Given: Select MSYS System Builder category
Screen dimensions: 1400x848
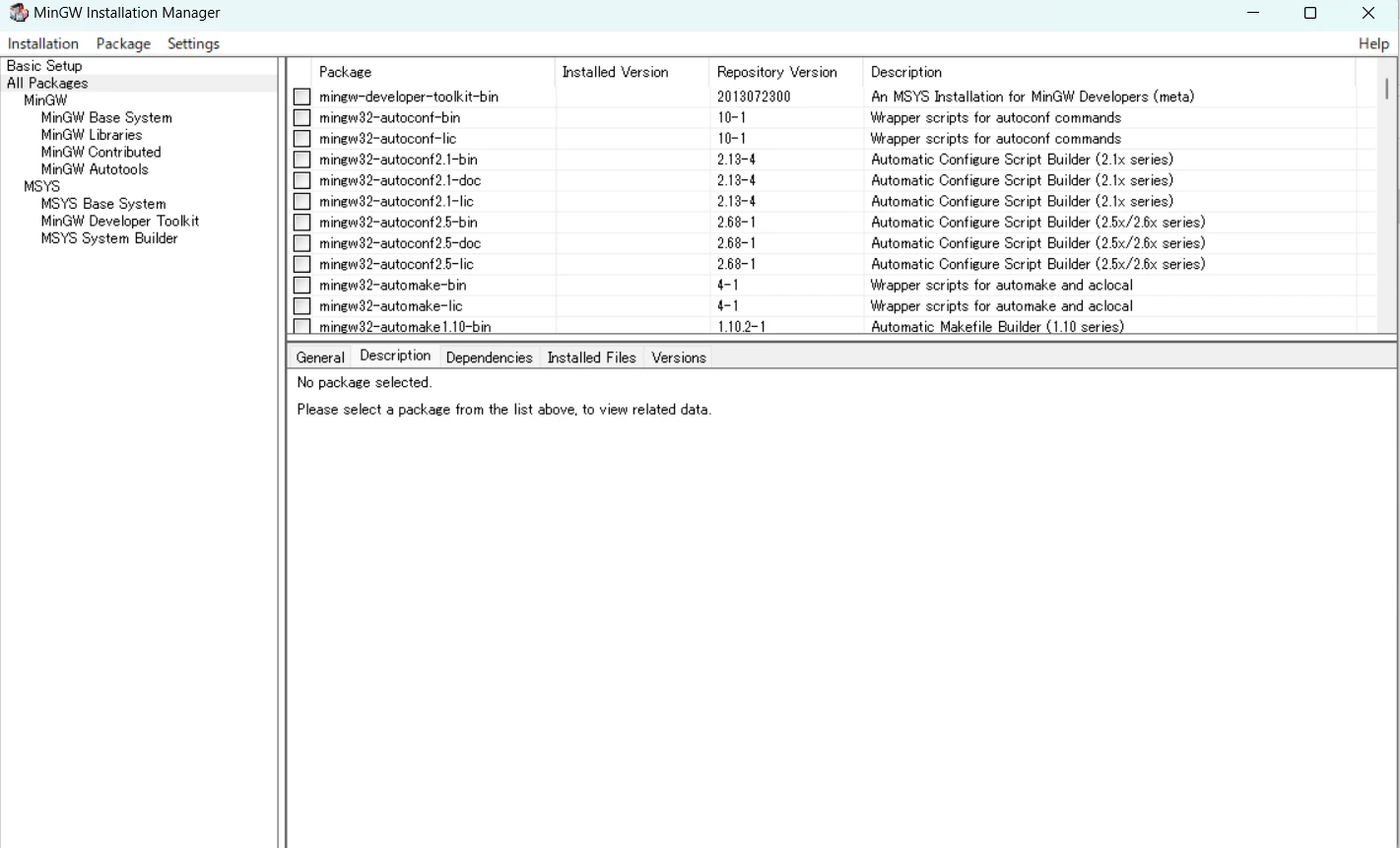Looking at the screenshot, I should click(109, 238).
